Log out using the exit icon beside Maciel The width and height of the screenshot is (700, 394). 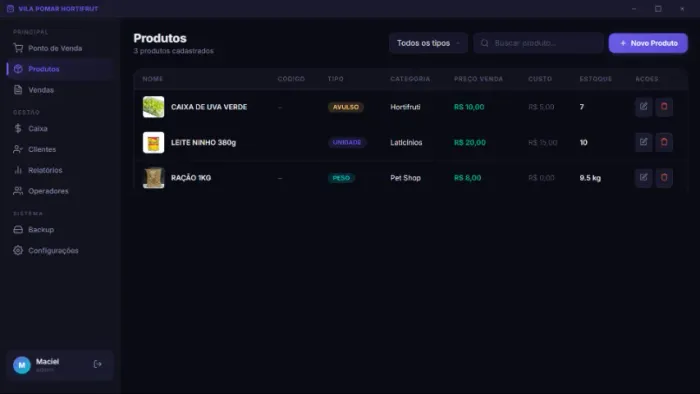click(97, 364)
